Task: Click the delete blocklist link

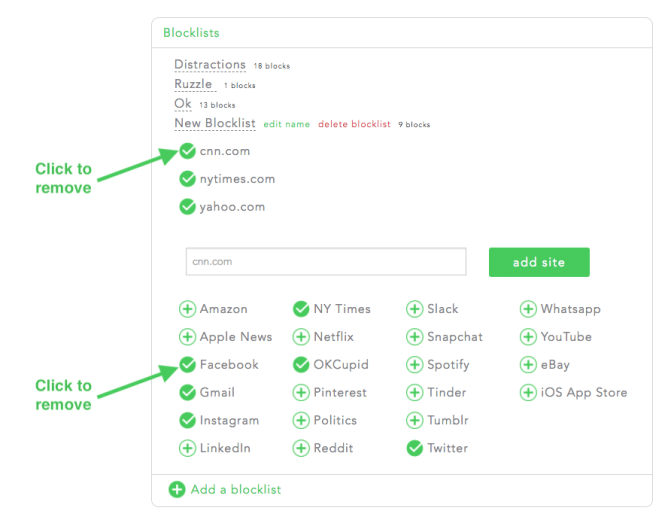Action: pos(354,125)
